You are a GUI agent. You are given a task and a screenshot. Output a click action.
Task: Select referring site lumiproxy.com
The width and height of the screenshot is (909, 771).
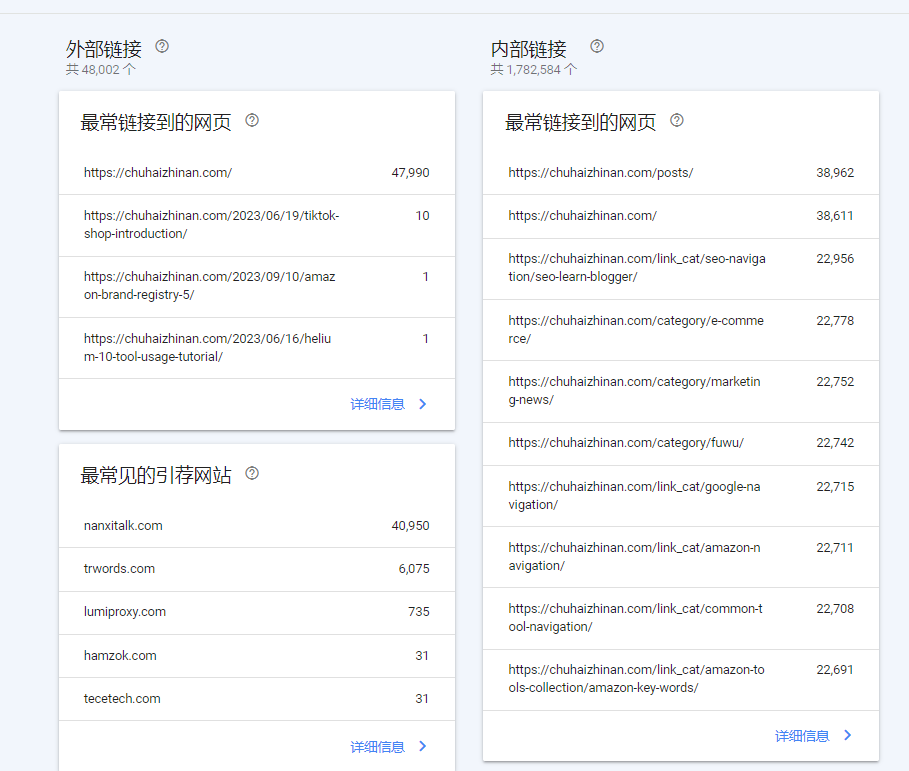257,613
